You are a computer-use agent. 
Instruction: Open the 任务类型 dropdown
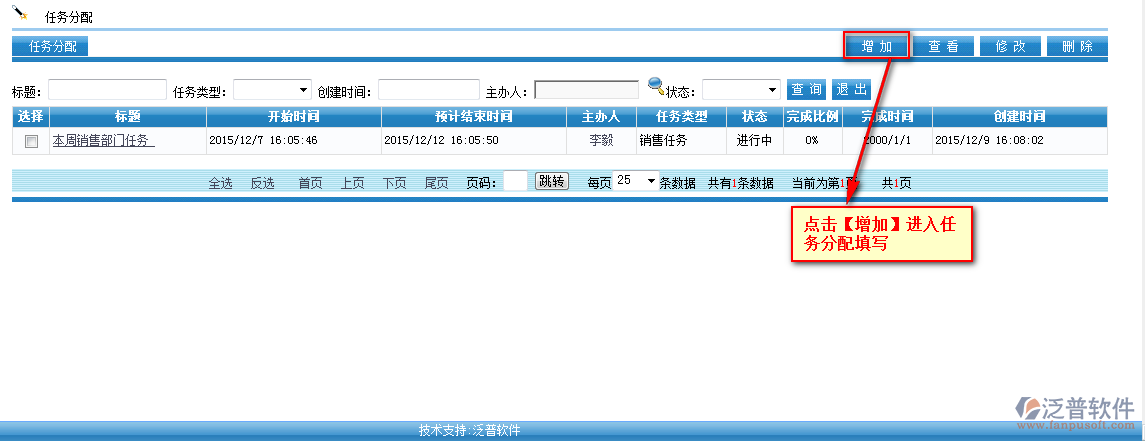[273, 91]
